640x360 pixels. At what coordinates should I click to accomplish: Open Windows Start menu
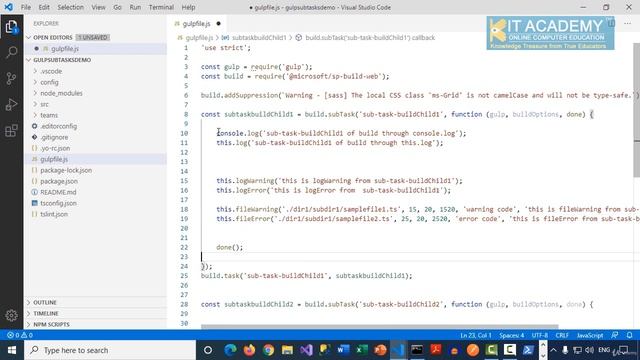(12, 350)
